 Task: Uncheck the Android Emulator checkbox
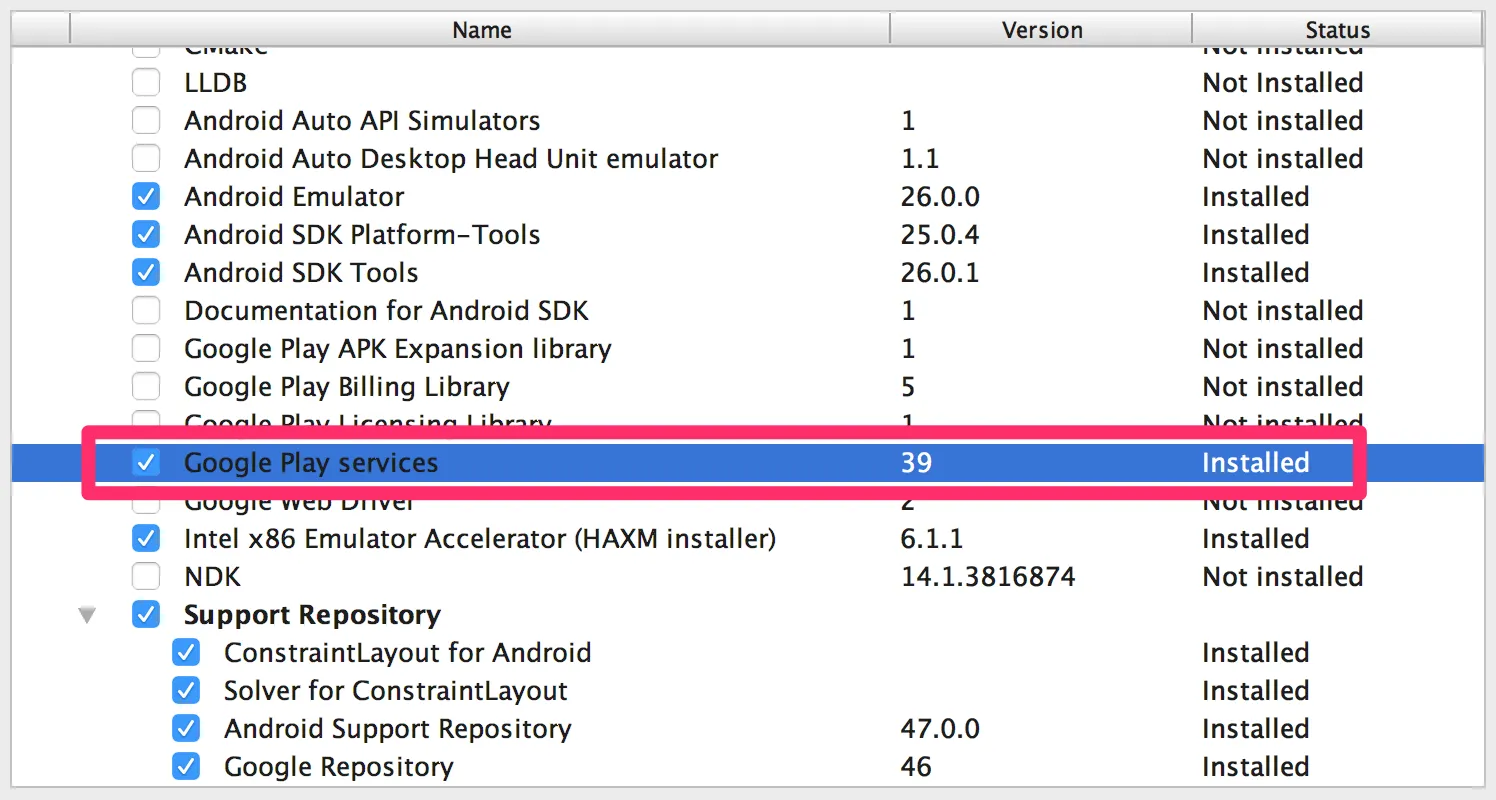click(146, 197)
